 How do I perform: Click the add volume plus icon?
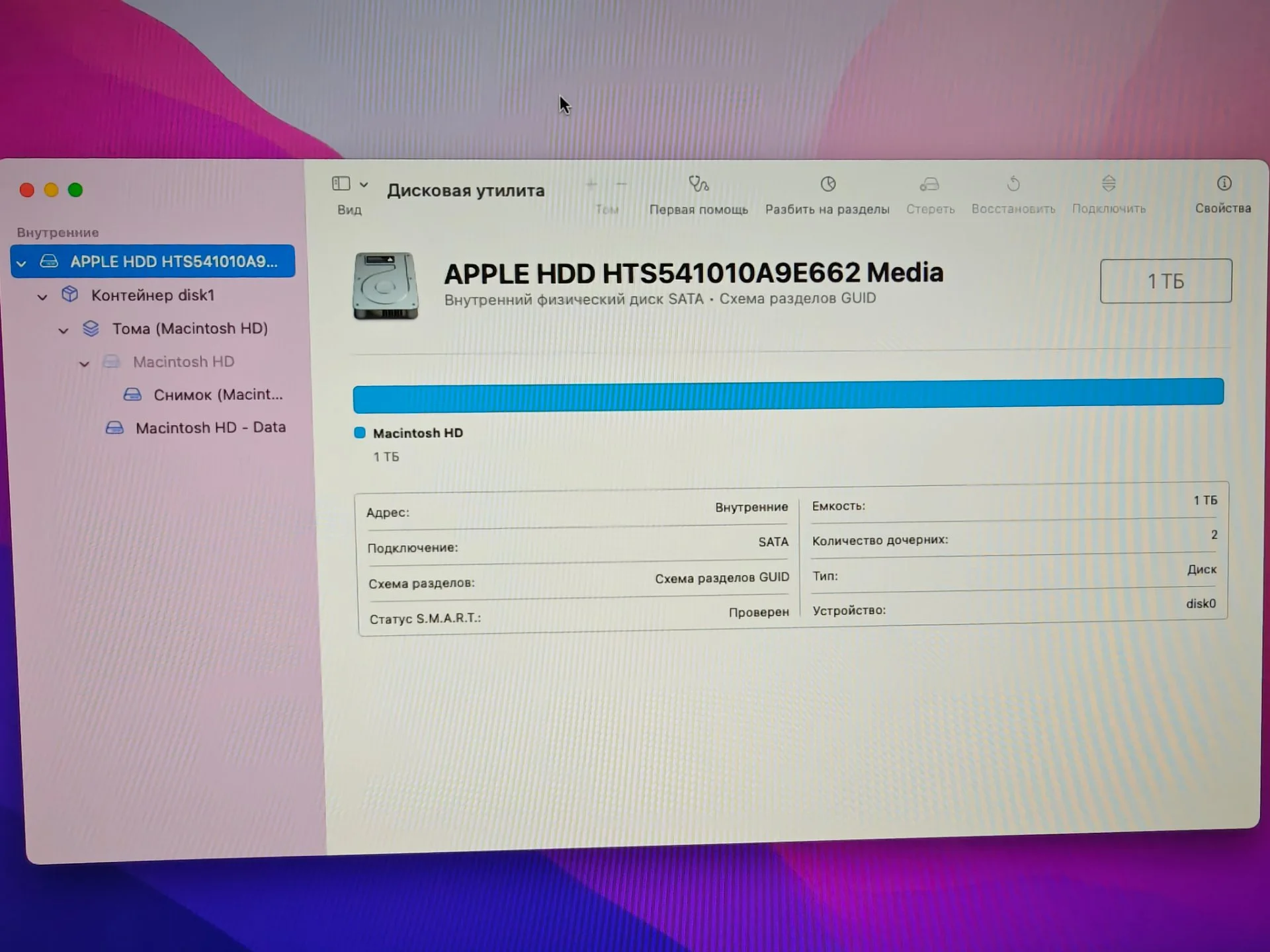(x=591, y=184)
